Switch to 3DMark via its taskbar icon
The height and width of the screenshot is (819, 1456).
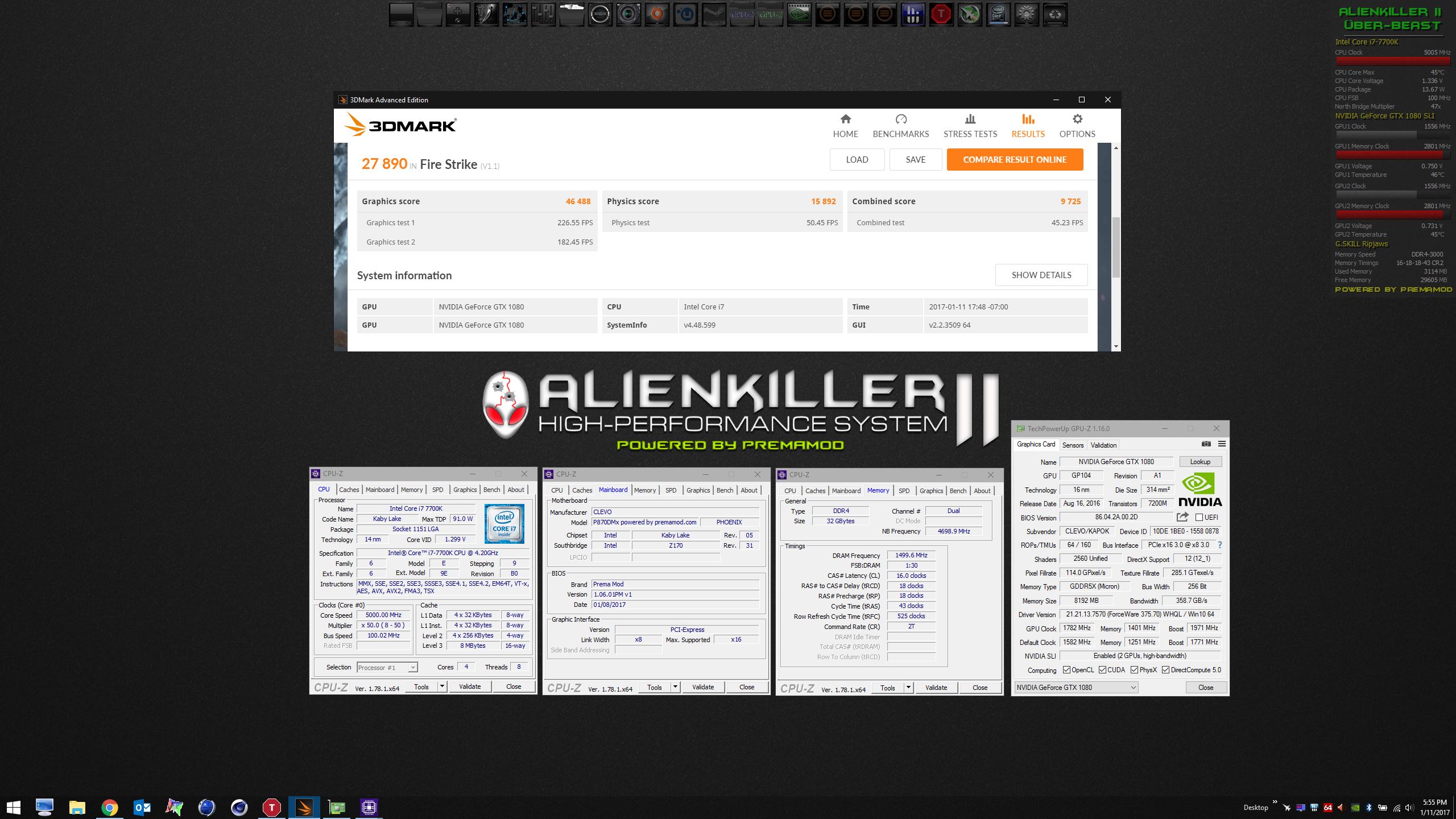click(x=304, y=807)
